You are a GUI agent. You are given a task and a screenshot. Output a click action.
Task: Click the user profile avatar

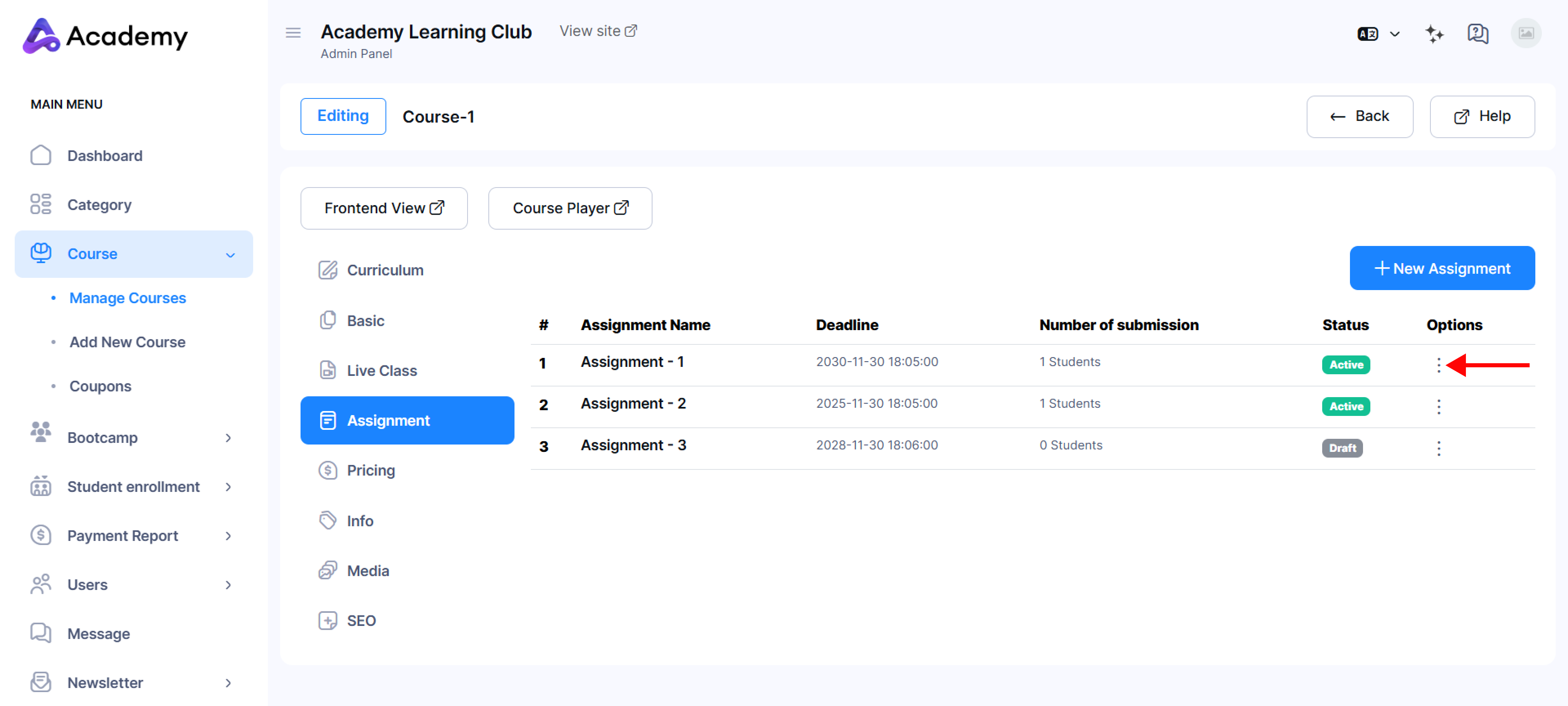1526,34
